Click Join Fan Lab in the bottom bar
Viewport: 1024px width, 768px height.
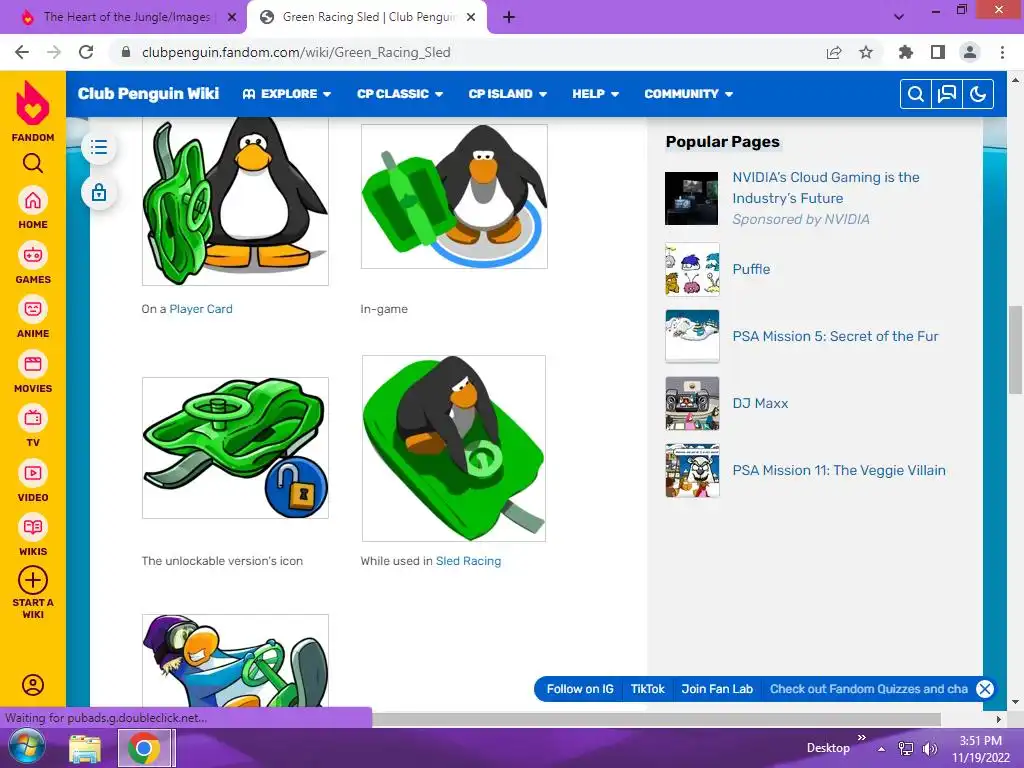(x=717, y=689)
